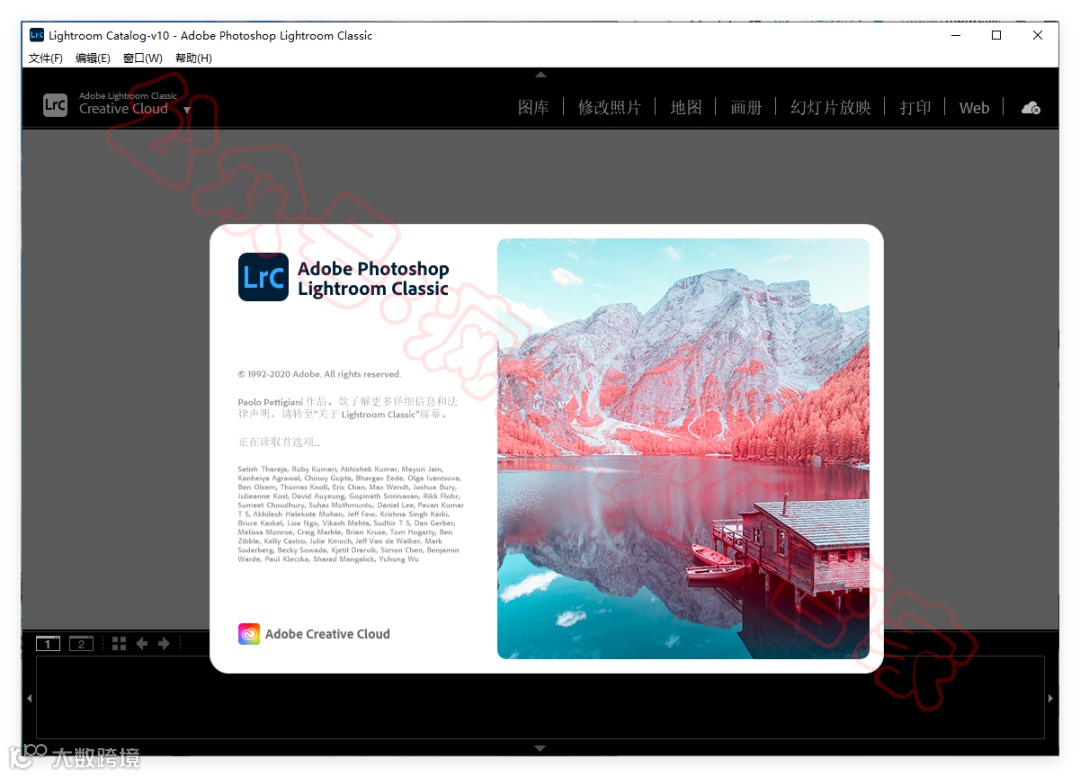Open the 文件(F) menu

(x=45, y=58)
